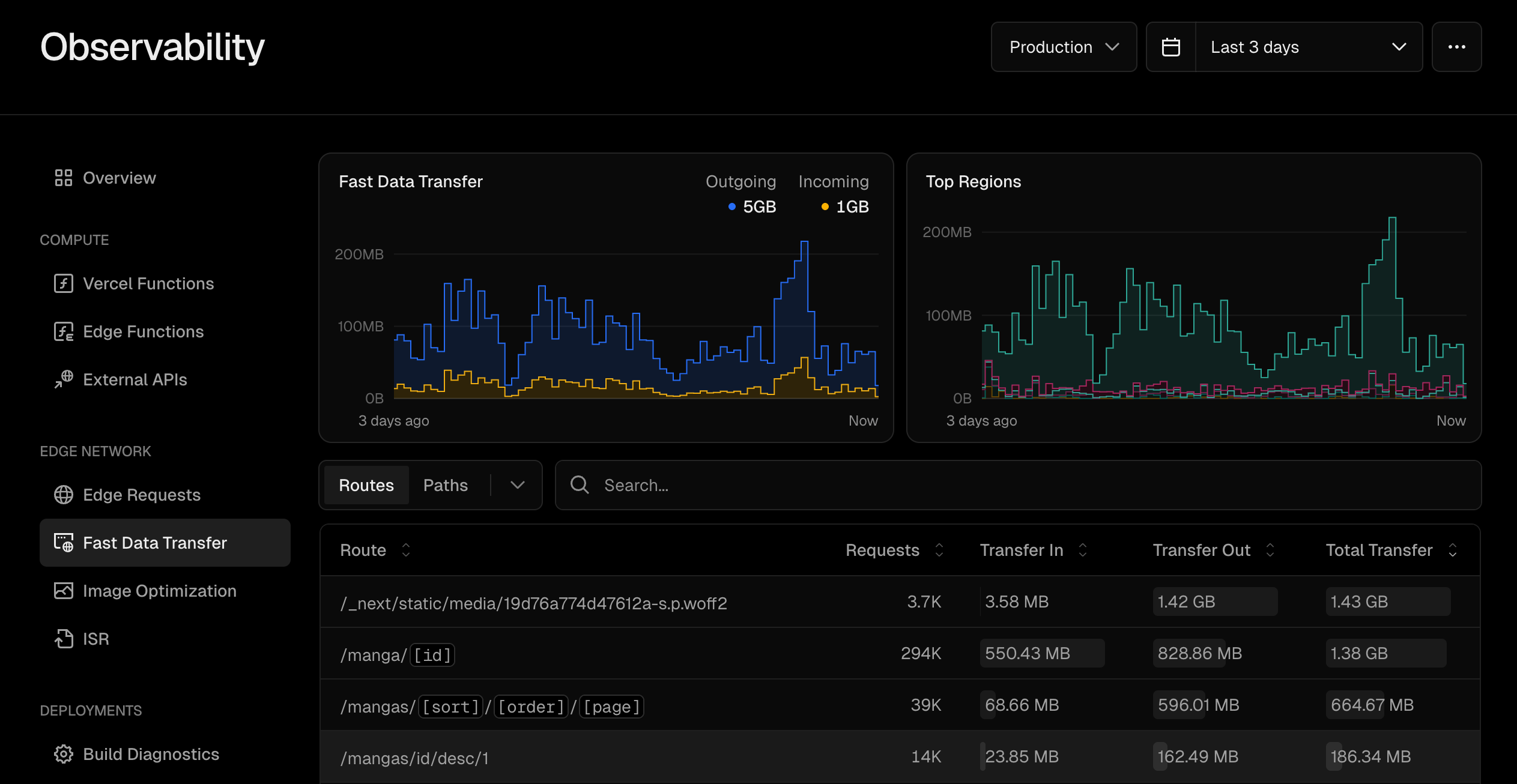Select the Routes tab
Viewport: 1517px width, 784px height.
pyautogui.click(x=366, y=485)
